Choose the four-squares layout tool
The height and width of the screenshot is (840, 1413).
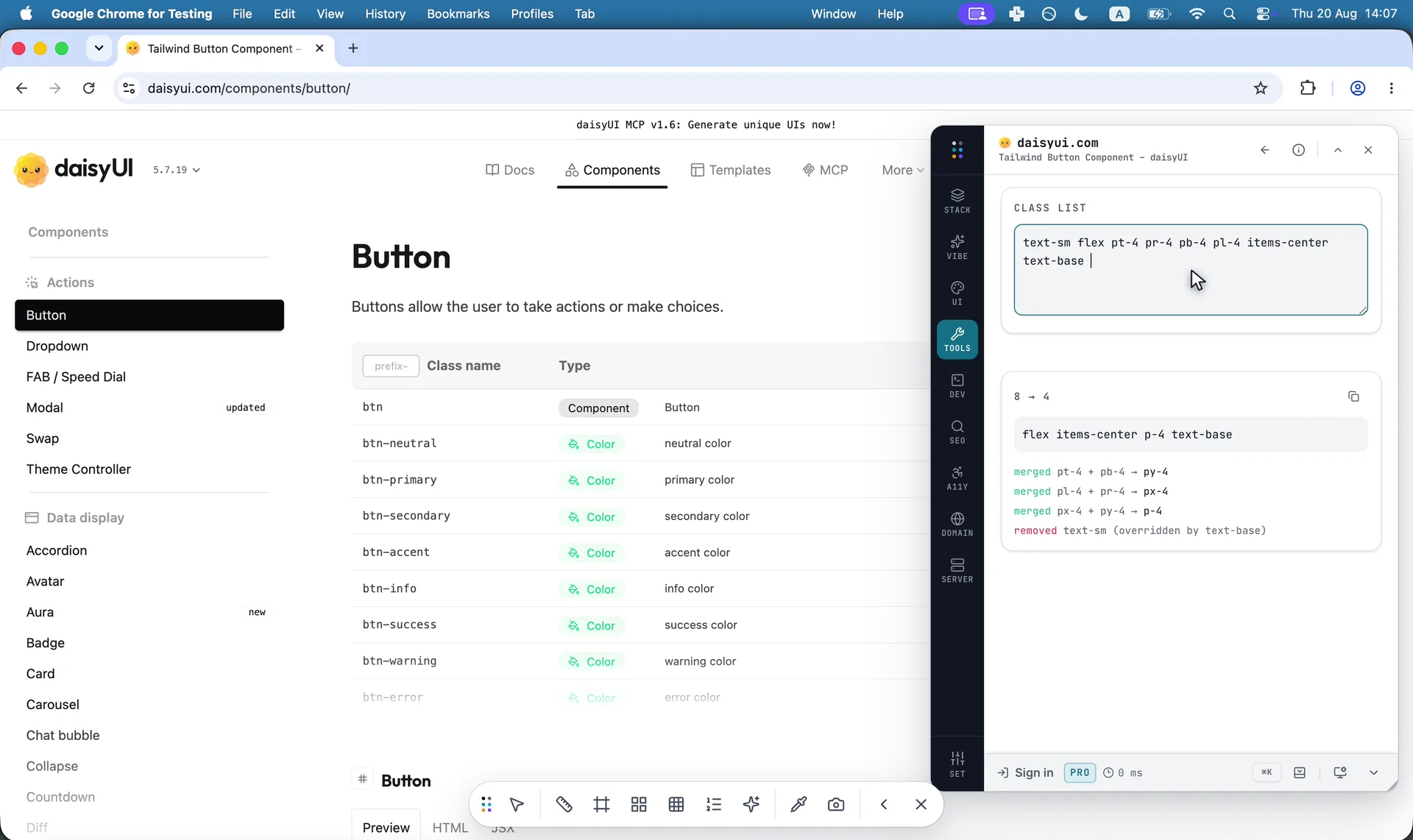pos(639,805)
